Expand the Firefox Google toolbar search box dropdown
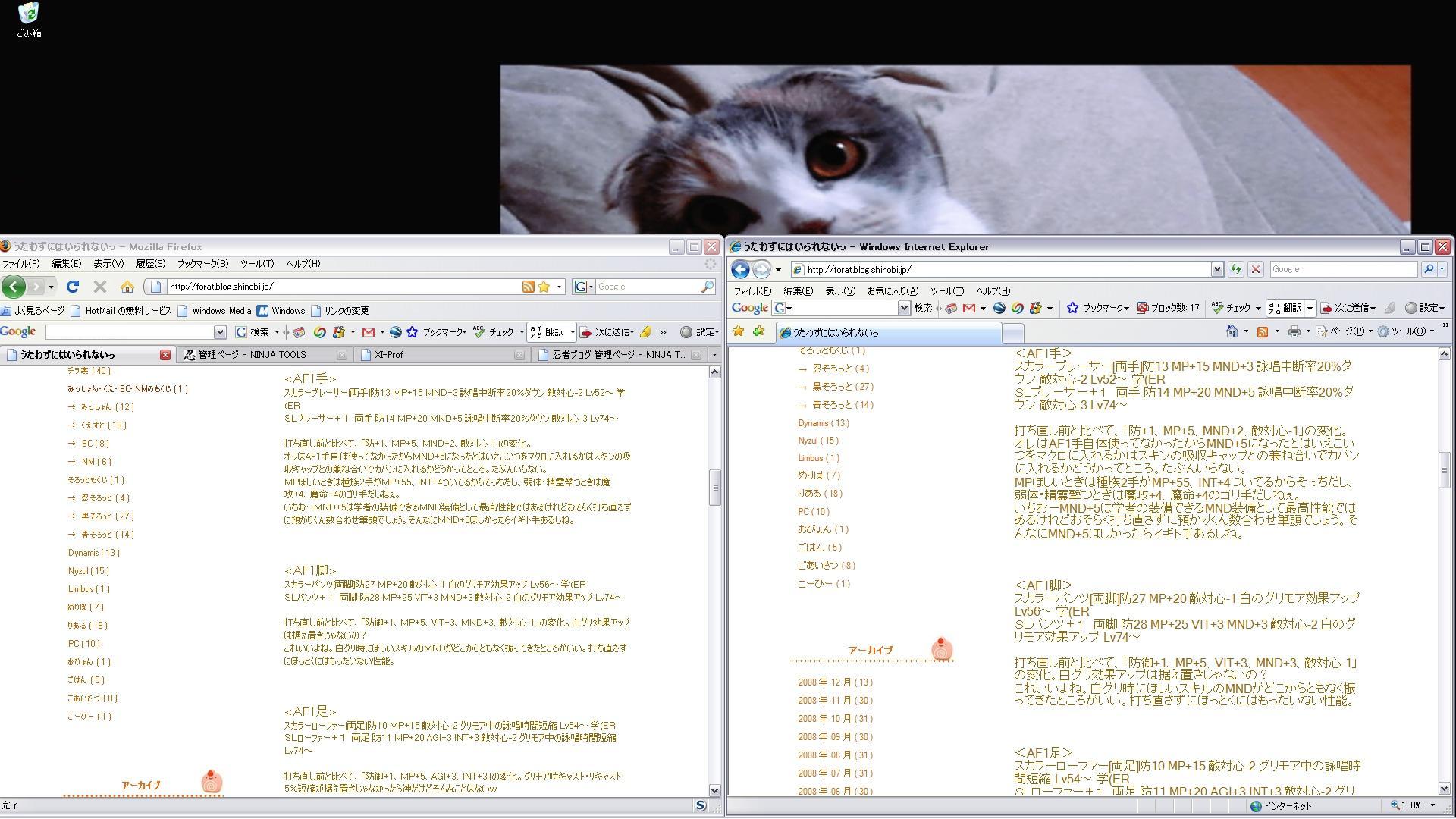Screen dimensions: 1456x819 click(x=220, y=332)
